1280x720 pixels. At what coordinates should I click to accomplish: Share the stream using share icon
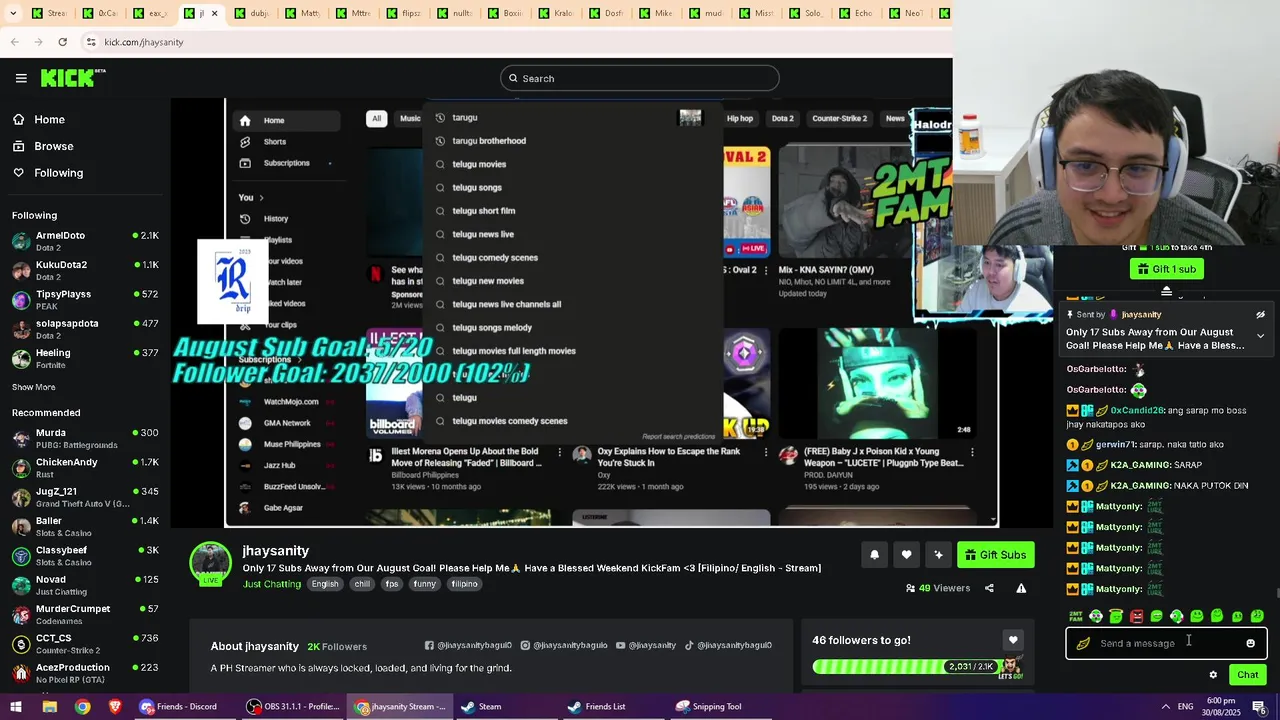pyautogui.click(x=989, y=588)
